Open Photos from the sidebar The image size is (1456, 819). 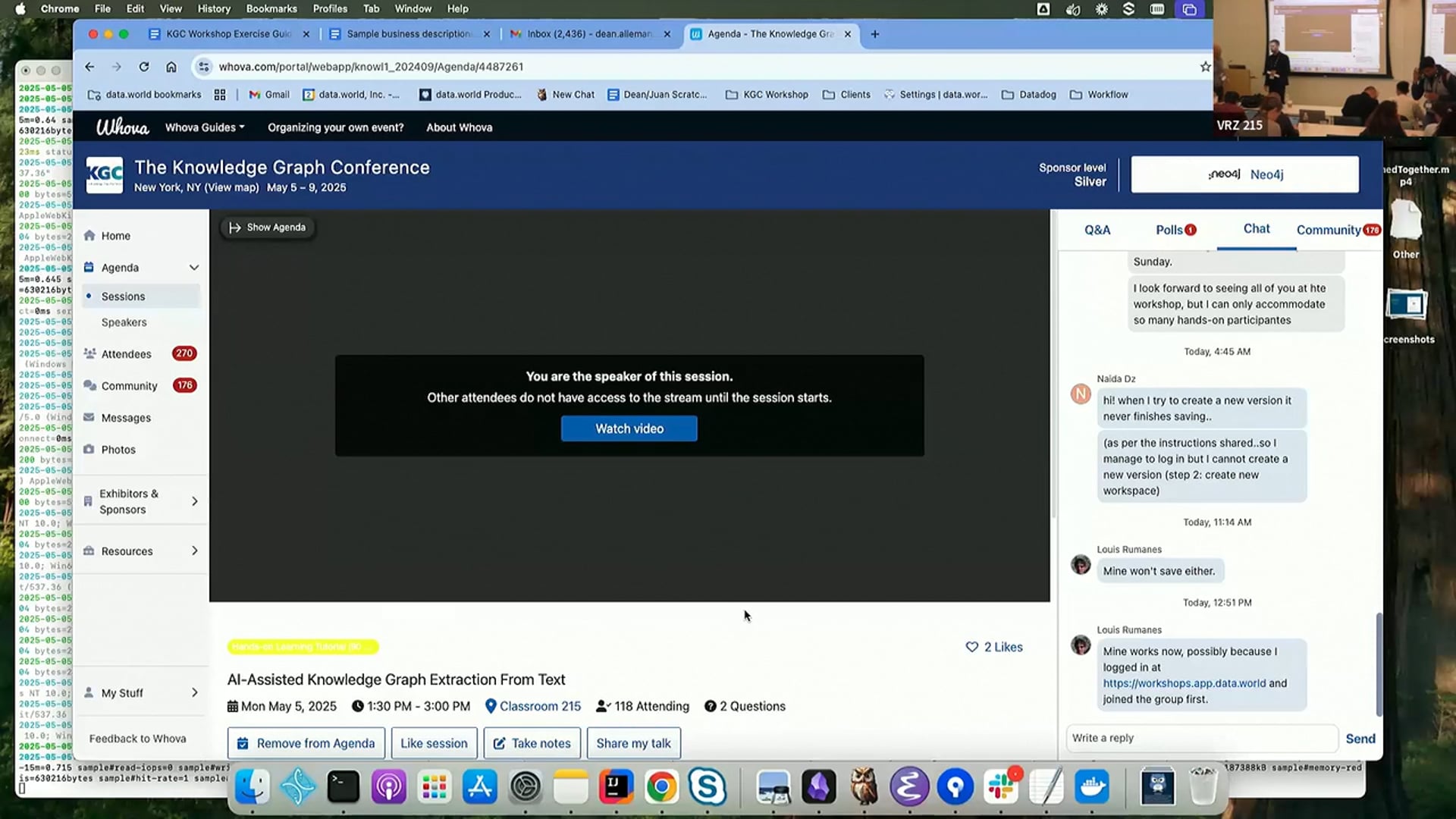click(118, 450)
